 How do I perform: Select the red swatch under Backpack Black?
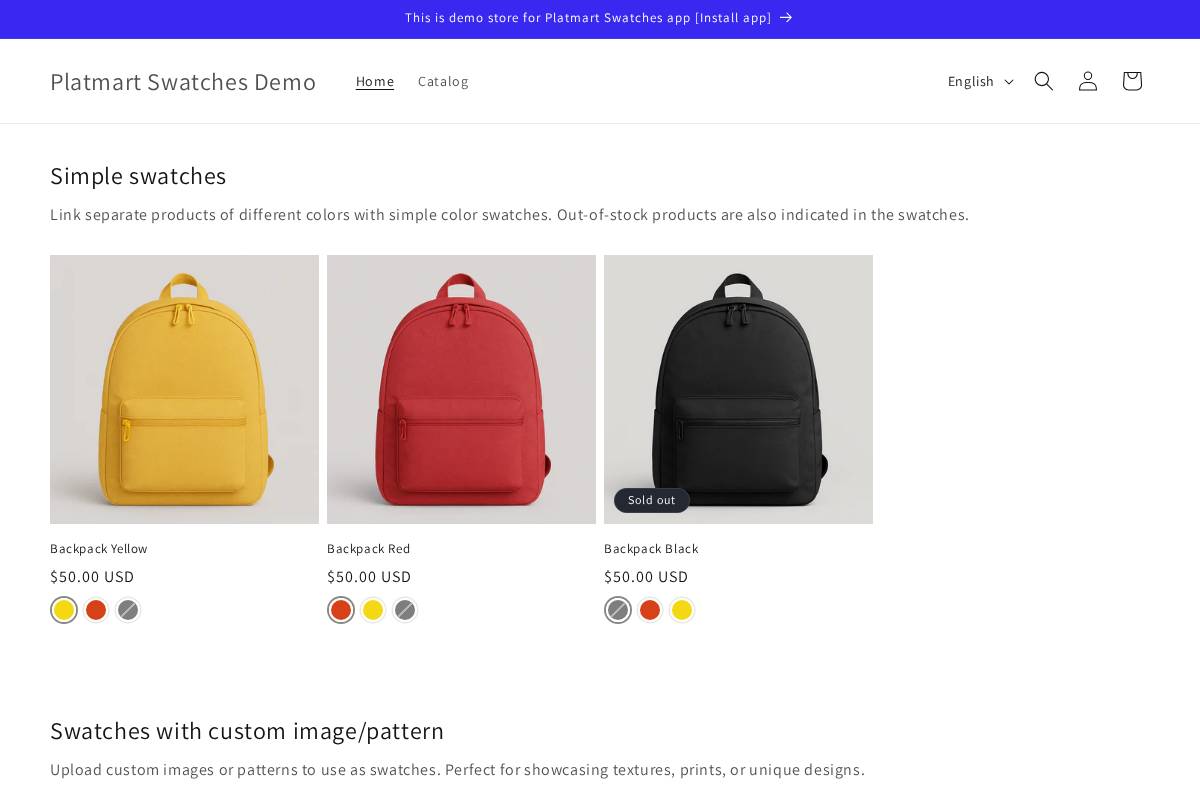650,610
